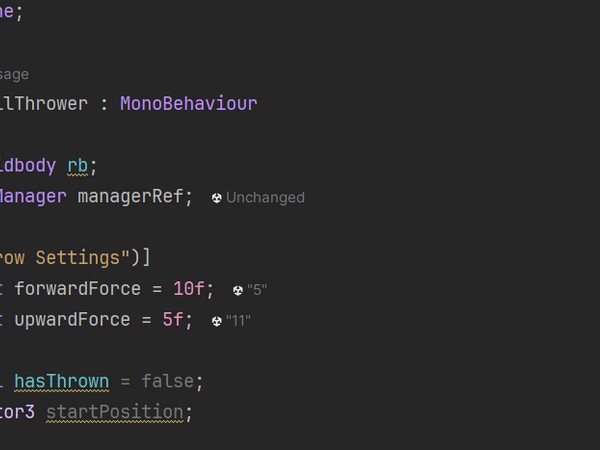Click the "11" serialized value hint

(x=238, y=321)
